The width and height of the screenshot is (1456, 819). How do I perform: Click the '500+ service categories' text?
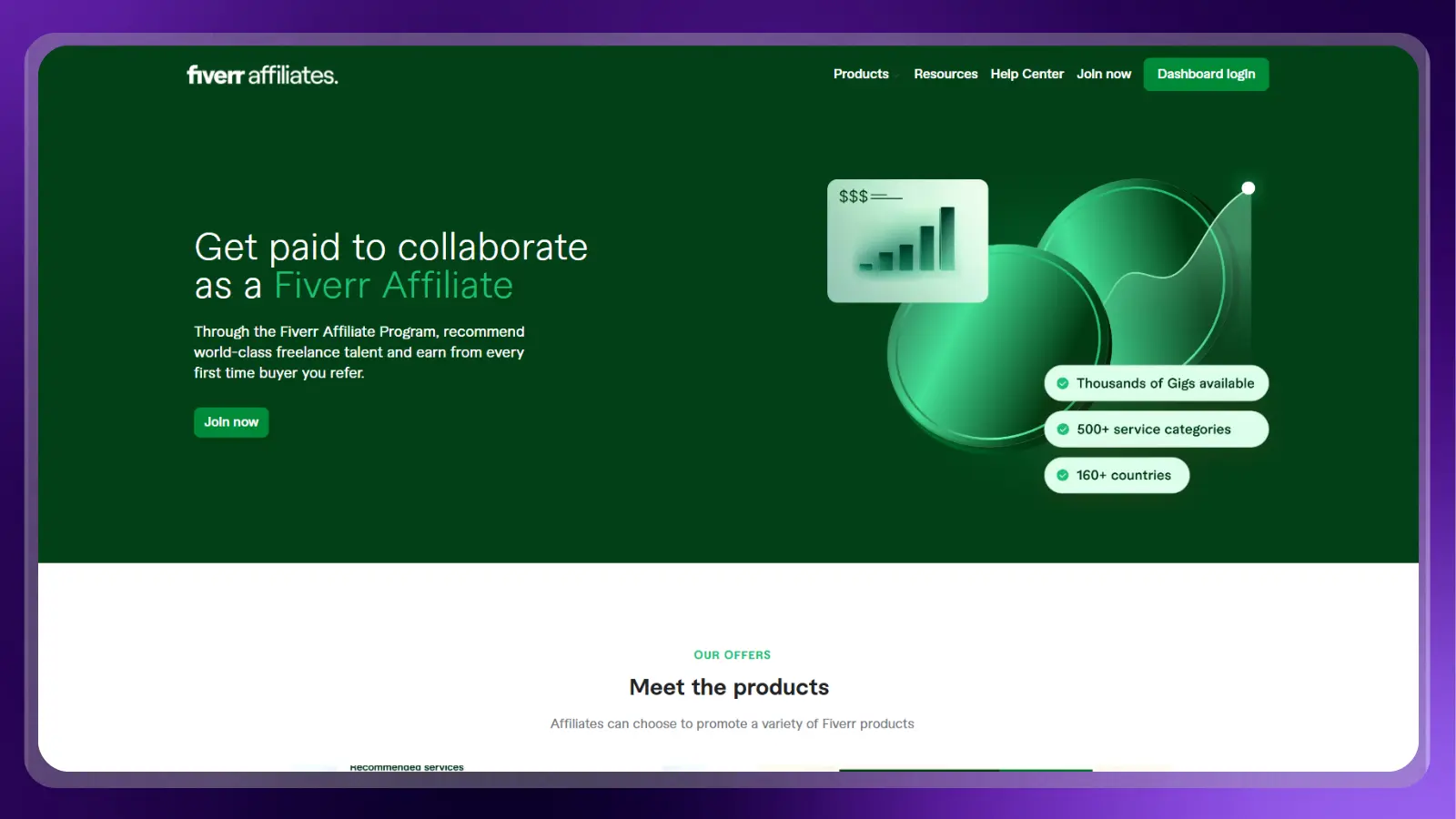[1153, 430]
